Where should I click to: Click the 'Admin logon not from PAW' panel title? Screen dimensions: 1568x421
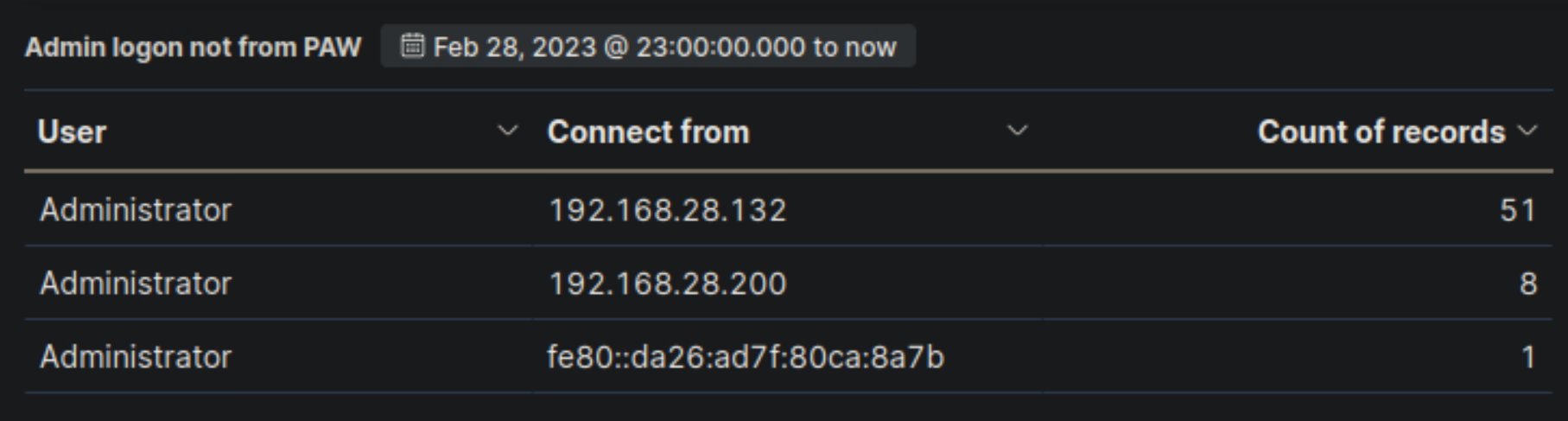point(193,47)
